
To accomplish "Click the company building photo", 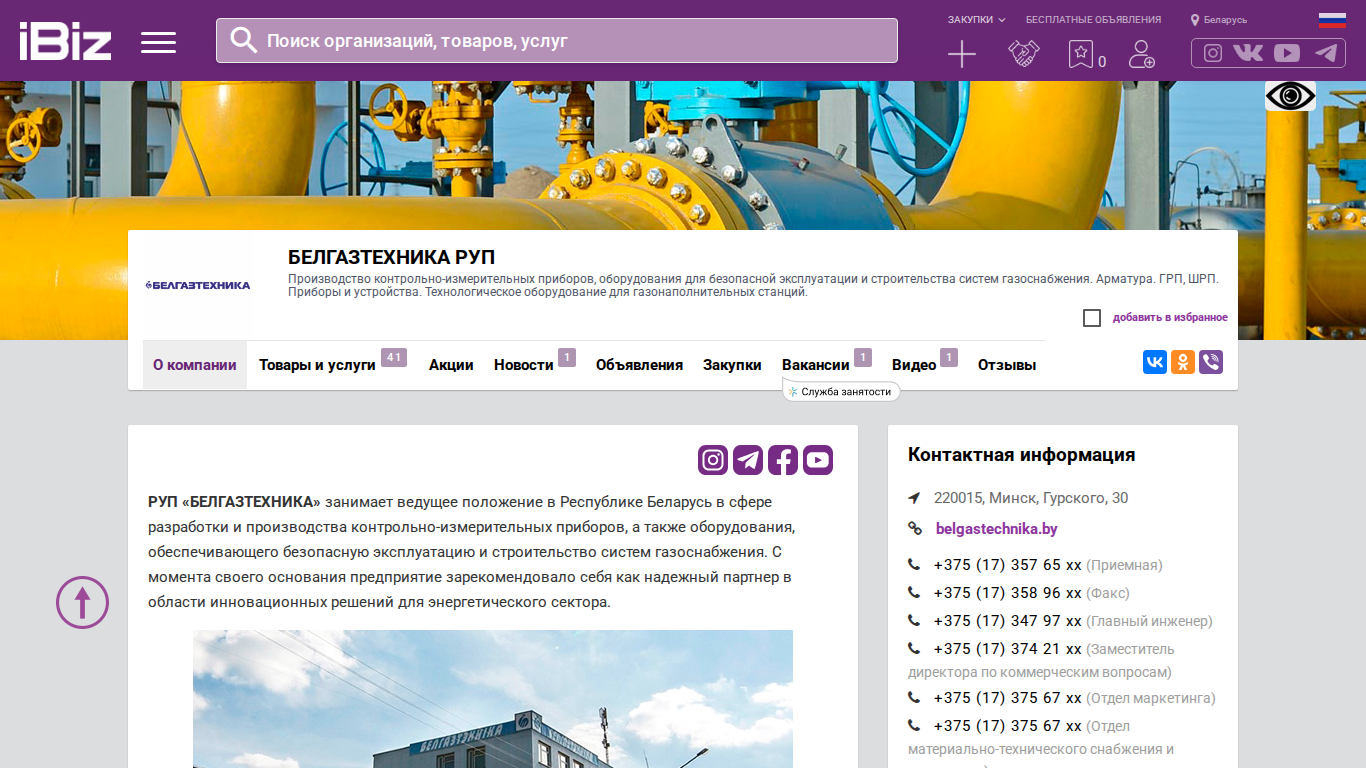I will tap(493, 699).
